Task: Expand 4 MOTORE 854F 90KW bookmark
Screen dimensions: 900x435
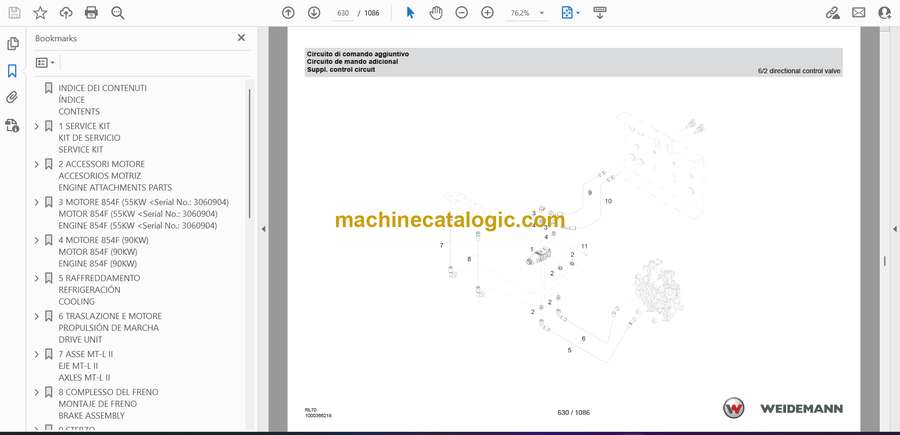Action: point(37,240)
